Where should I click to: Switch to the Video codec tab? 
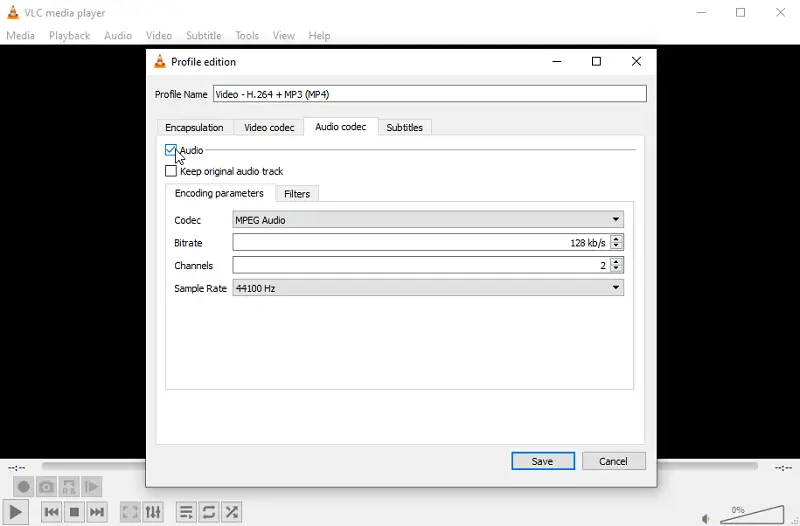(269, 128)
